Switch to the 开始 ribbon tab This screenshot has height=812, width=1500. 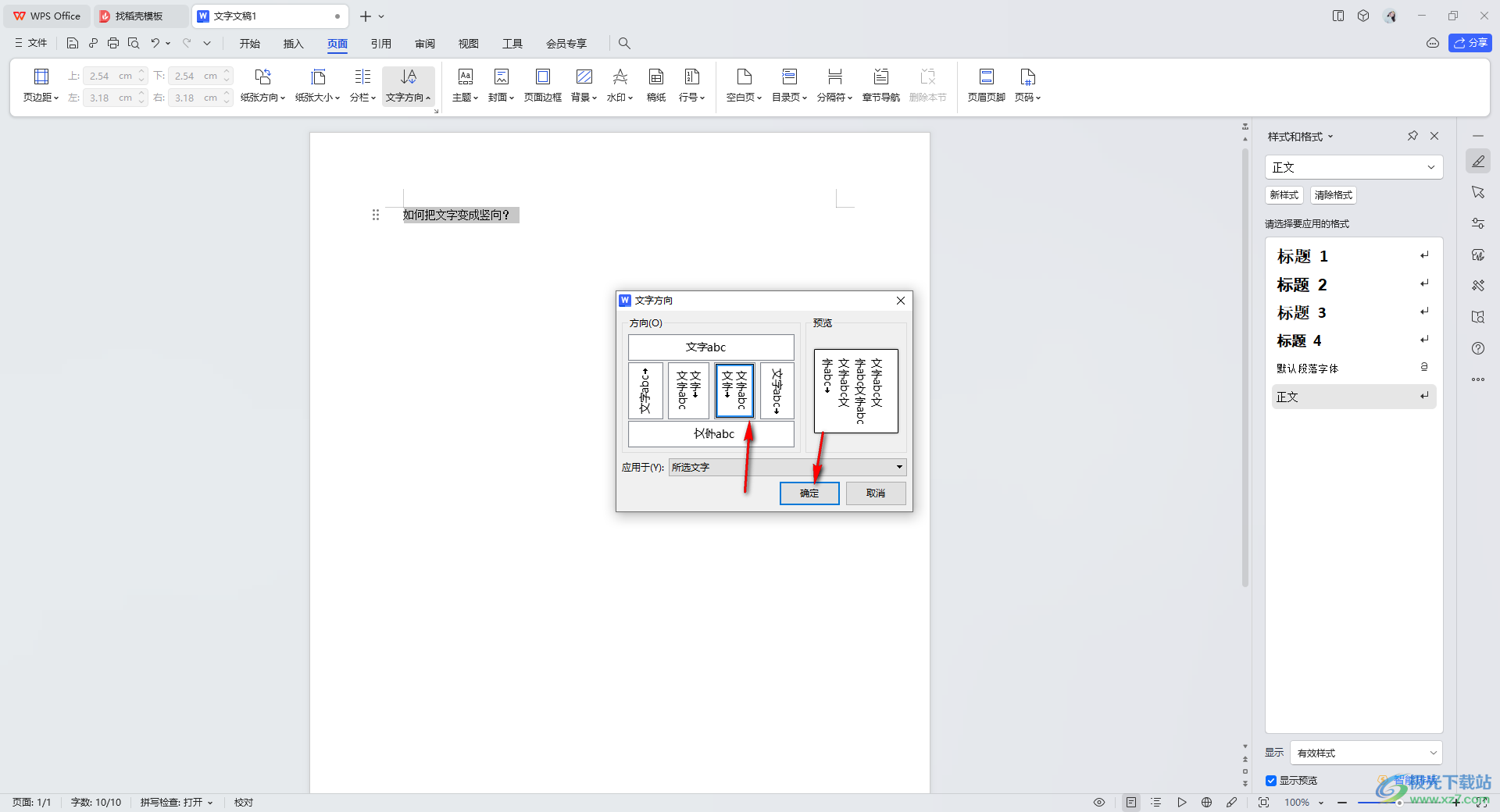(x=250, y=44)
